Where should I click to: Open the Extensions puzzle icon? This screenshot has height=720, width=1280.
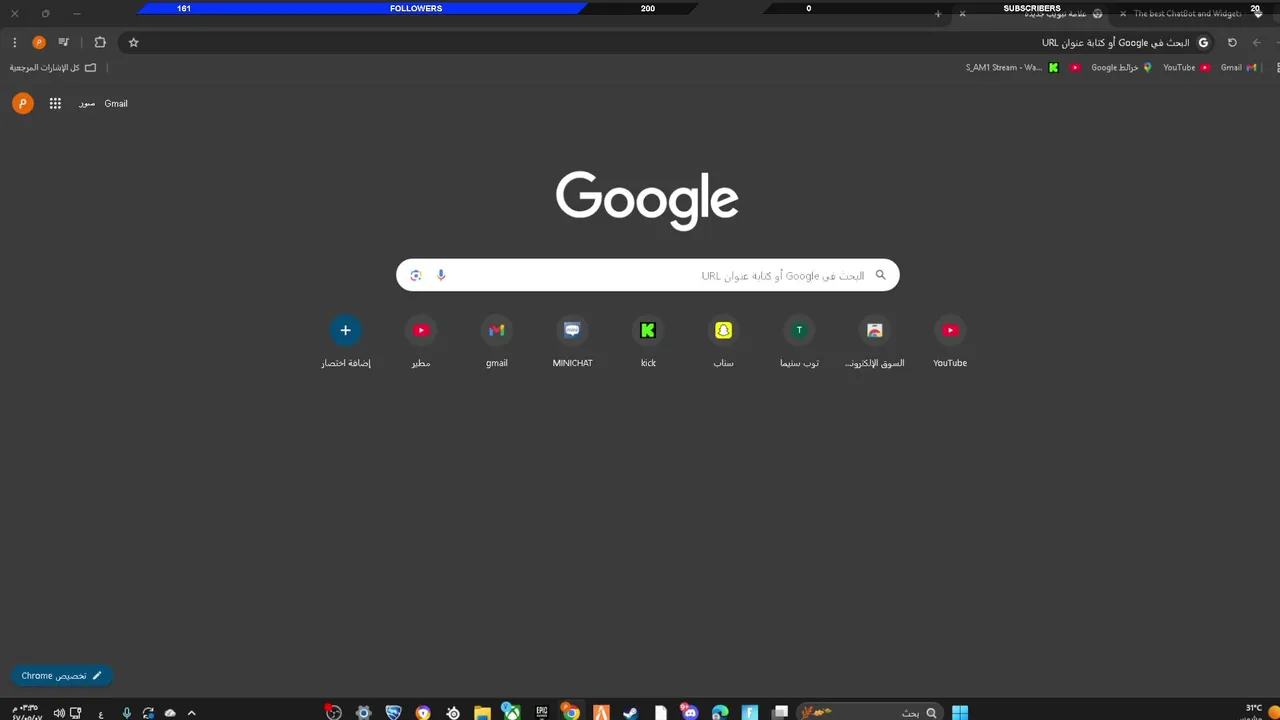(x=100, y=43)
